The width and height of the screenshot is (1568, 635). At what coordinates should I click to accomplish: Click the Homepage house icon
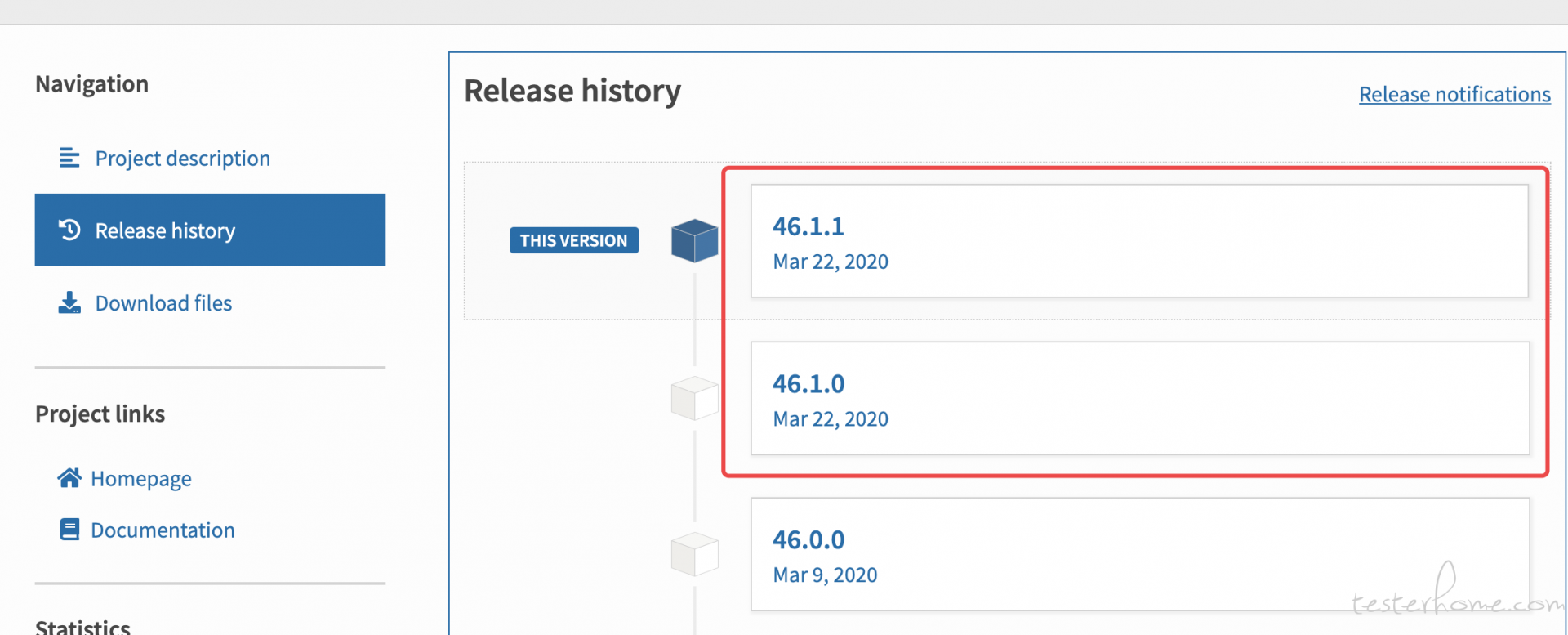(69, 477)
